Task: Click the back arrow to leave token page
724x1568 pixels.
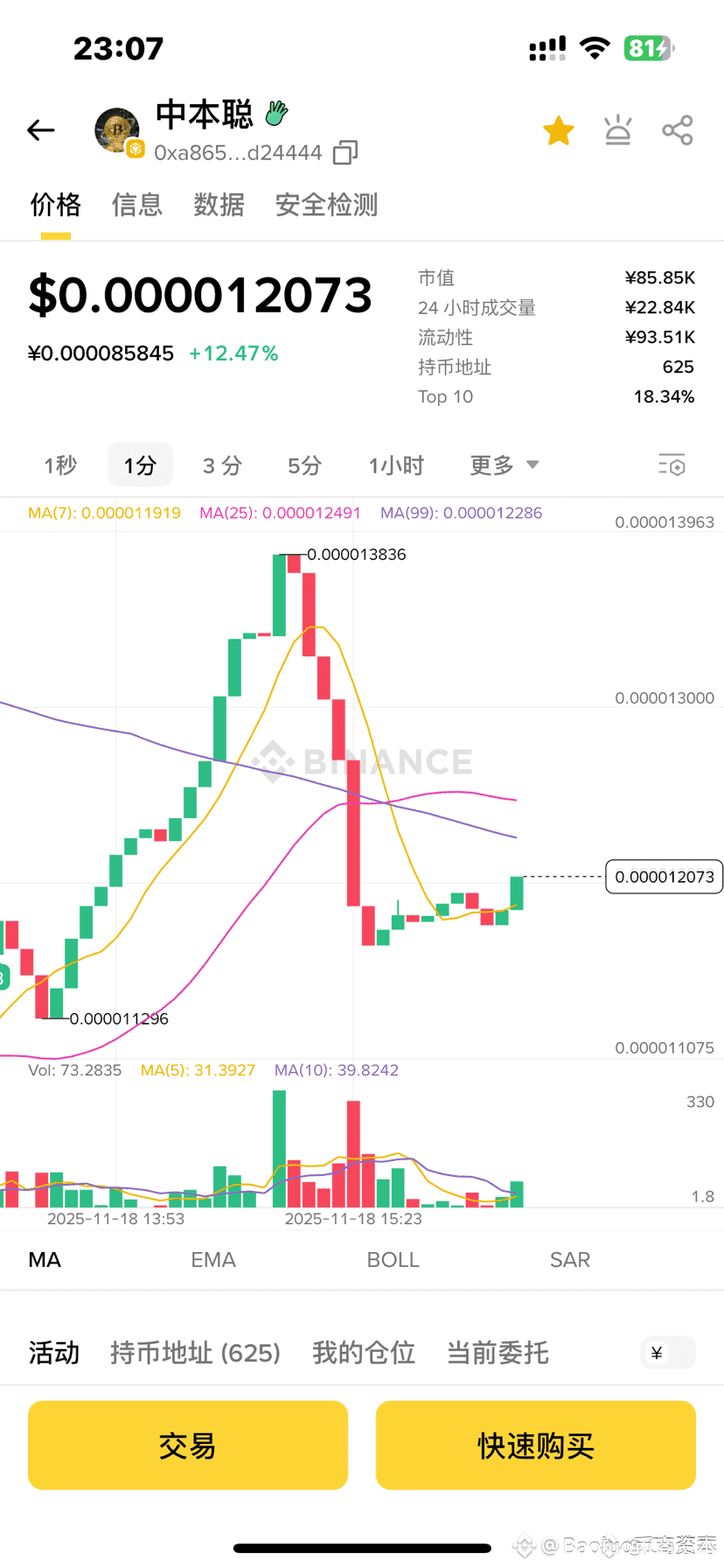Action: 40,129
